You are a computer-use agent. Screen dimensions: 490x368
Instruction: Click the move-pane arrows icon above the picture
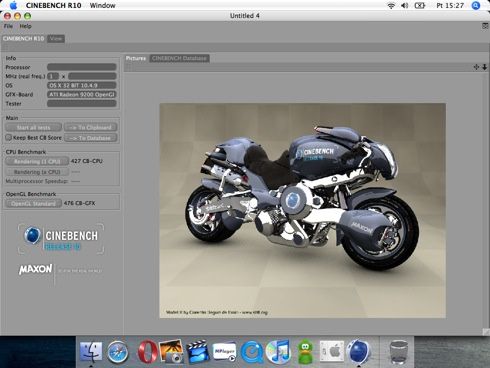[476, 67]
